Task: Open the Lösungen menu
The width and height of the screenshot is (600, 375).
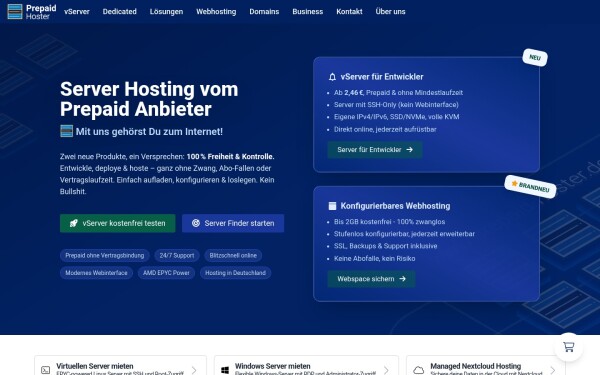Action: [166, 11]
